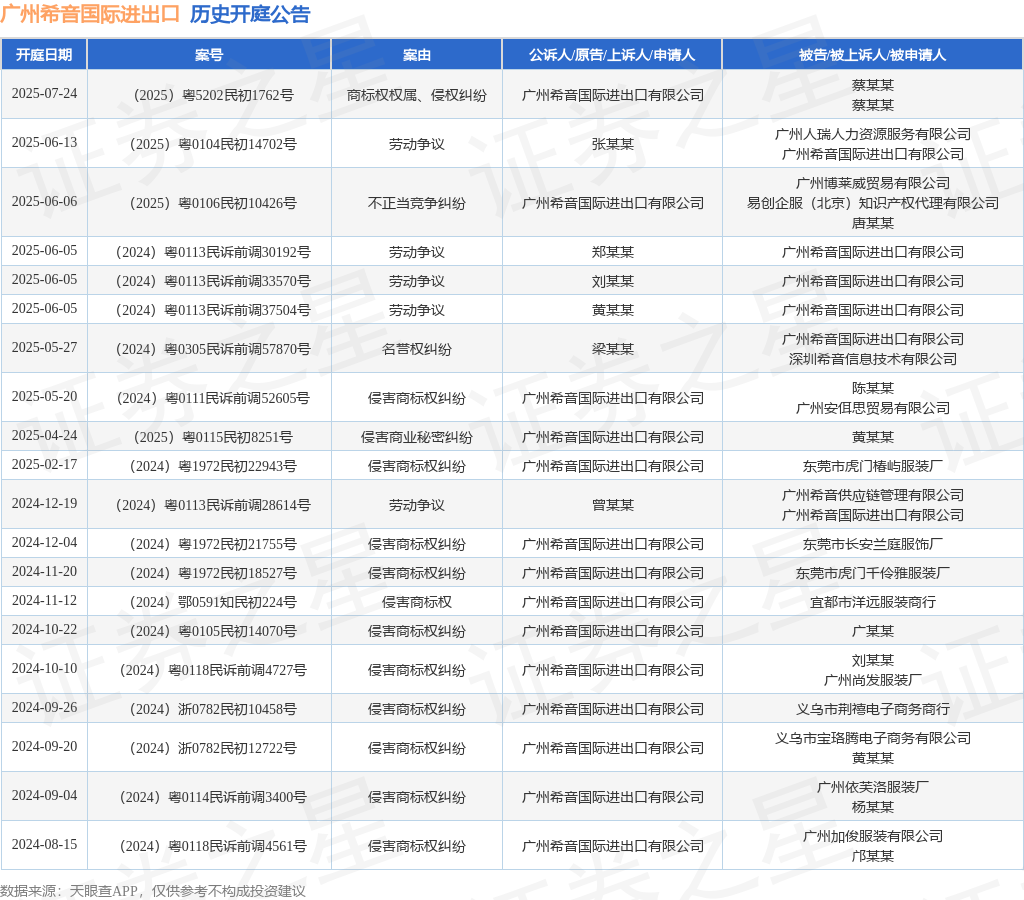Click the footer note 数据来源：天眼查APP
The image size is (1024, 900).
[x=69, y=891]
